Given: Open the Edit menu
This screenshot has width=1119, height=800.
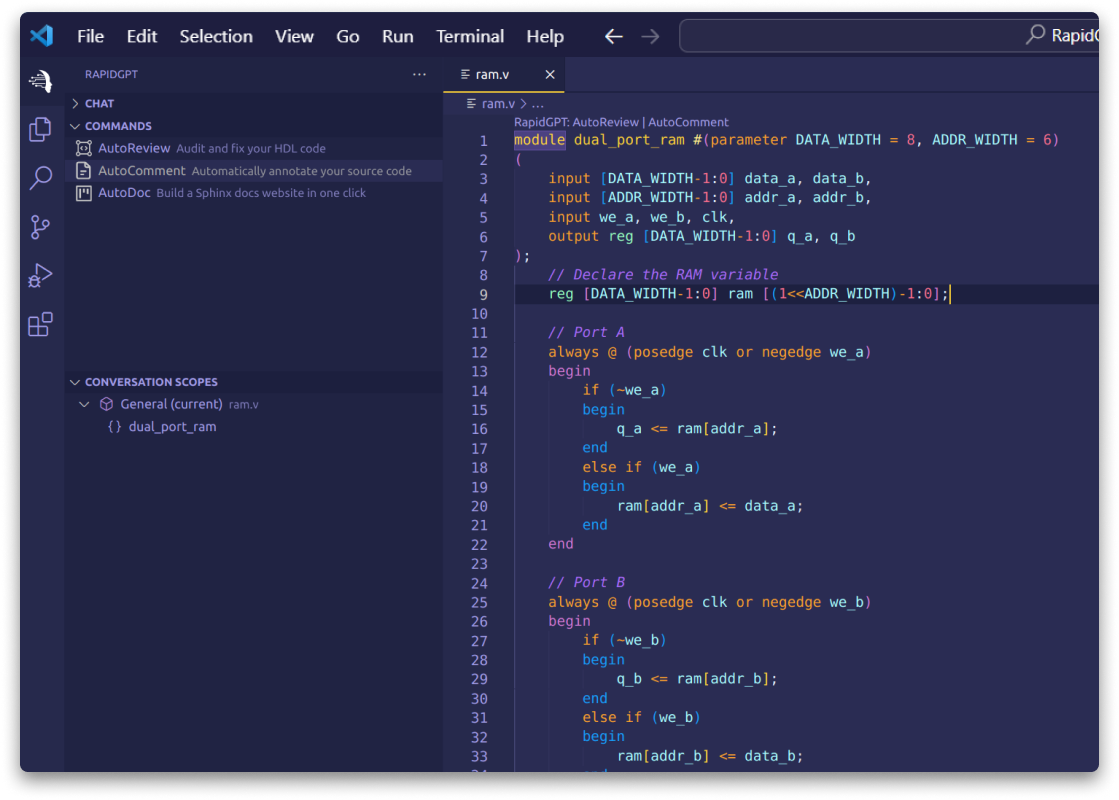Looking at the screenshot, I should tap(141, 36).
